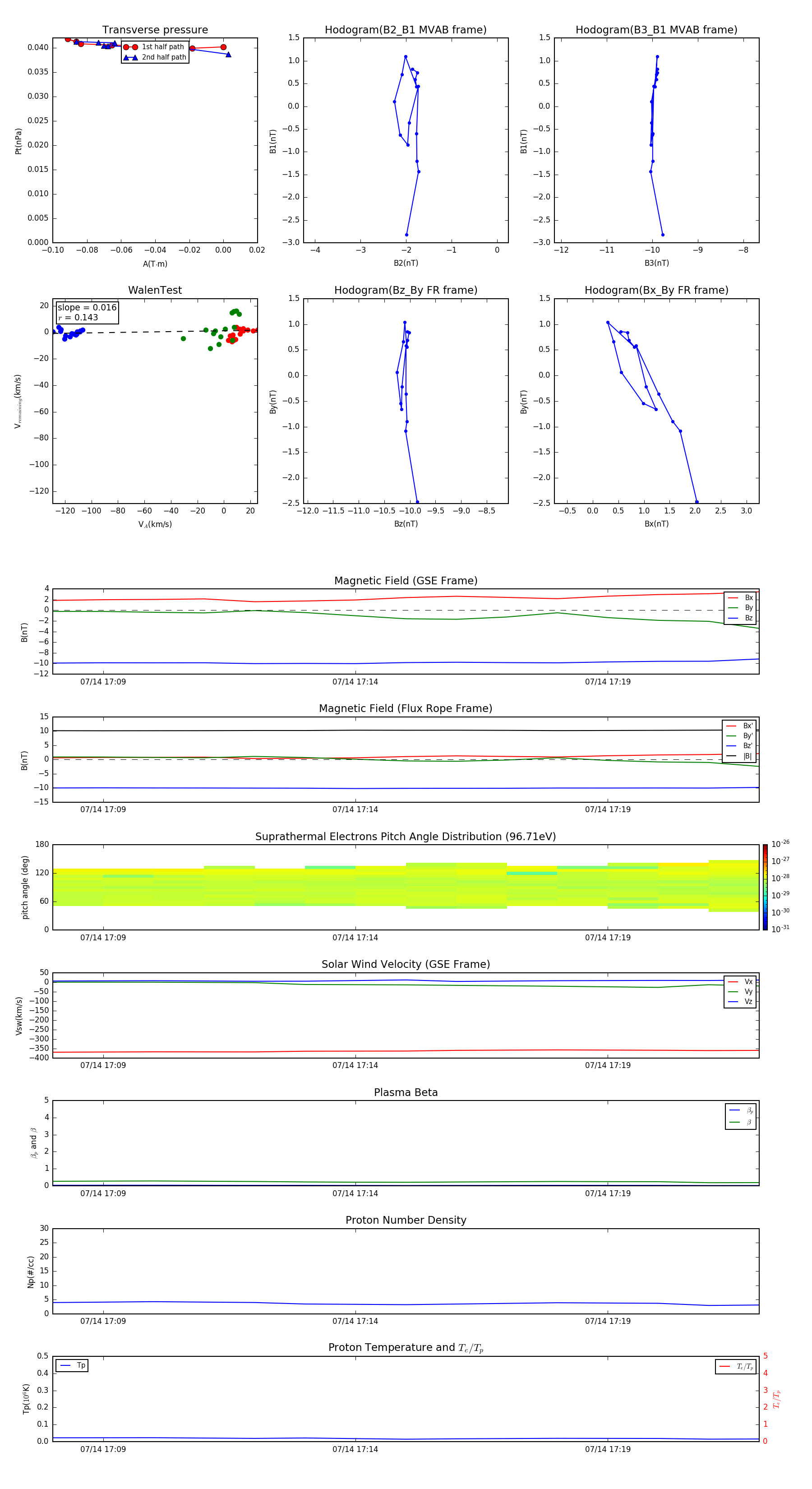Click the 'Pt(nPa)' y-axis label
The image size is (812, 1489).
(18, 141)
